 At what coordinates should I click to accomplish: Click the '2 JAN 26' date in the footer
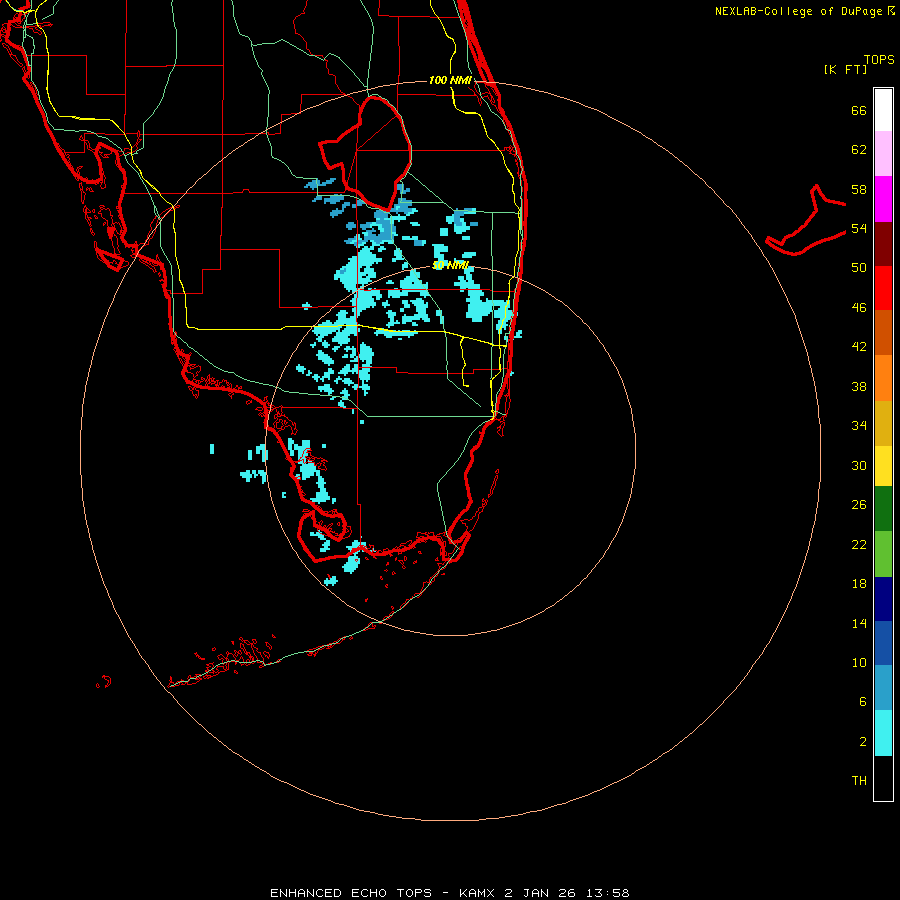pyautogui.click(x=540, y=893)
